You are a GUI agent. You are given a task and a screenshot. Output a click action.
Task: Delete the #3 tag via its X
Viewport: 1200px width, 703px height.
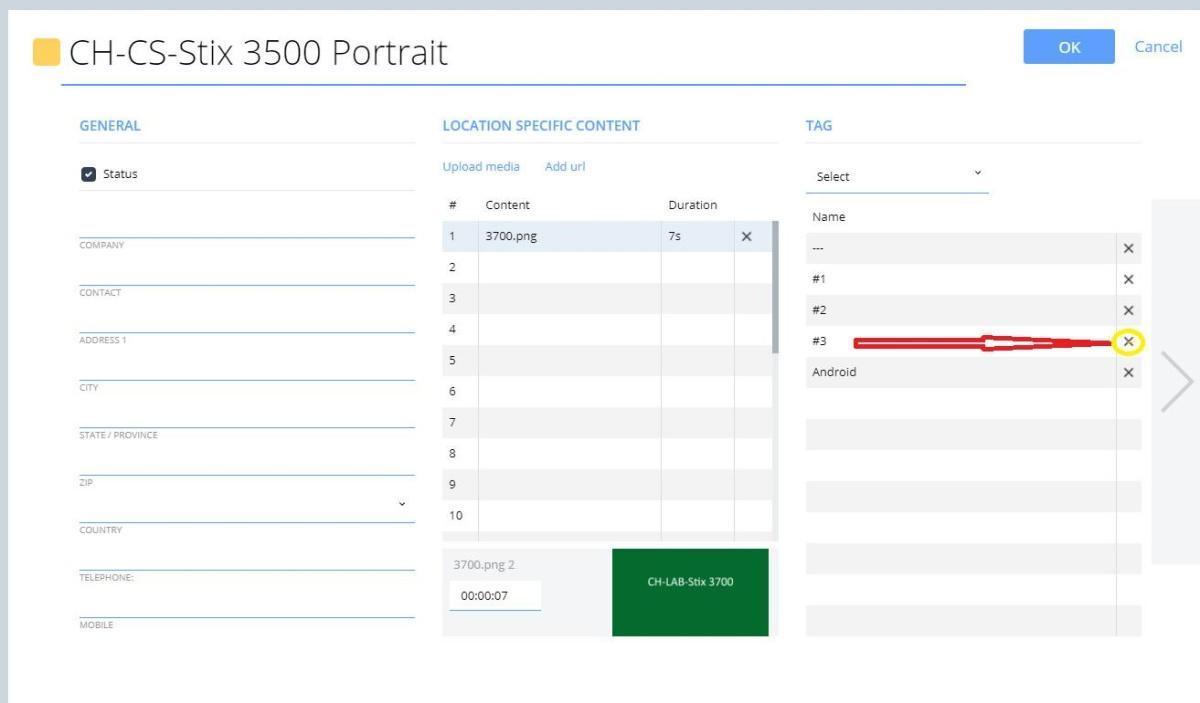[x=1128, y=342]
